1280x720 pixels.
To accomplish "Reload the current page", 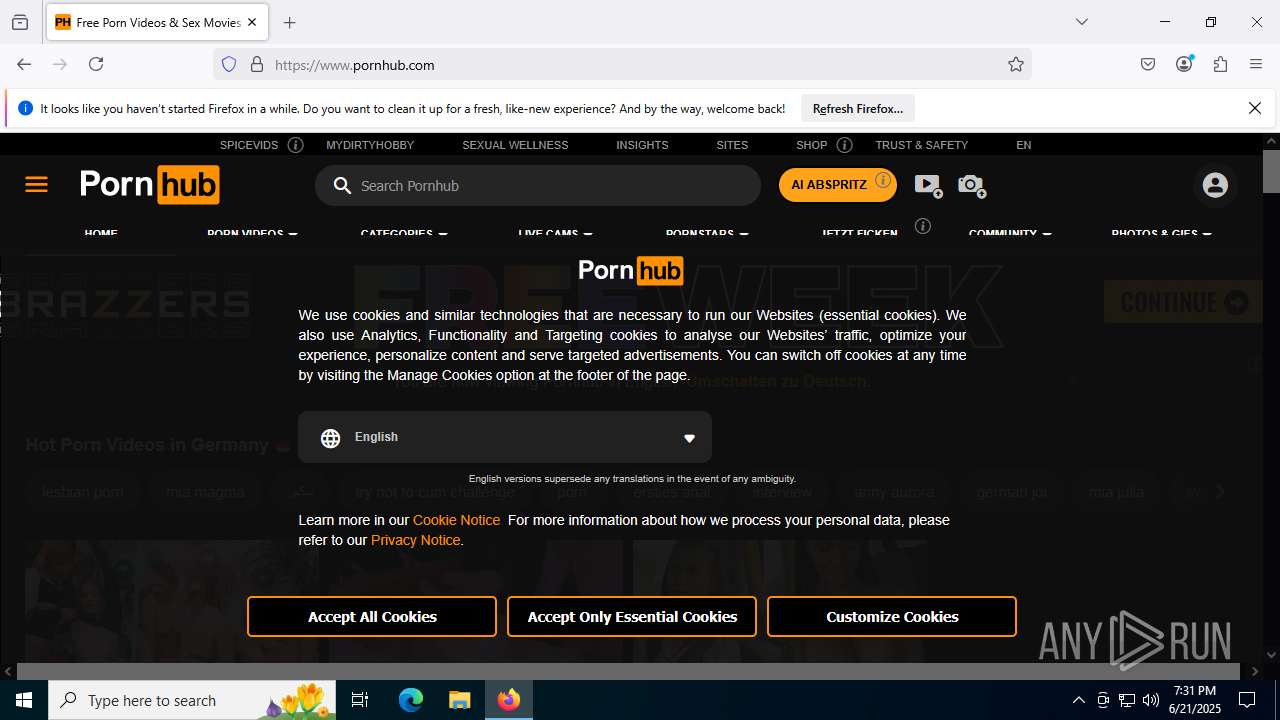I will [96, 64].
